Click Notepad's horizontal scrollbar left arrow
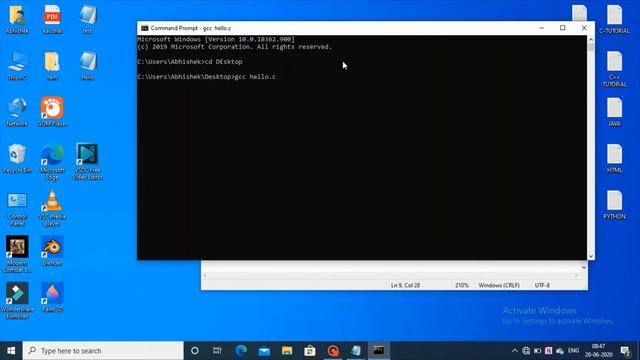640x360 pixels. coord(205,276)
